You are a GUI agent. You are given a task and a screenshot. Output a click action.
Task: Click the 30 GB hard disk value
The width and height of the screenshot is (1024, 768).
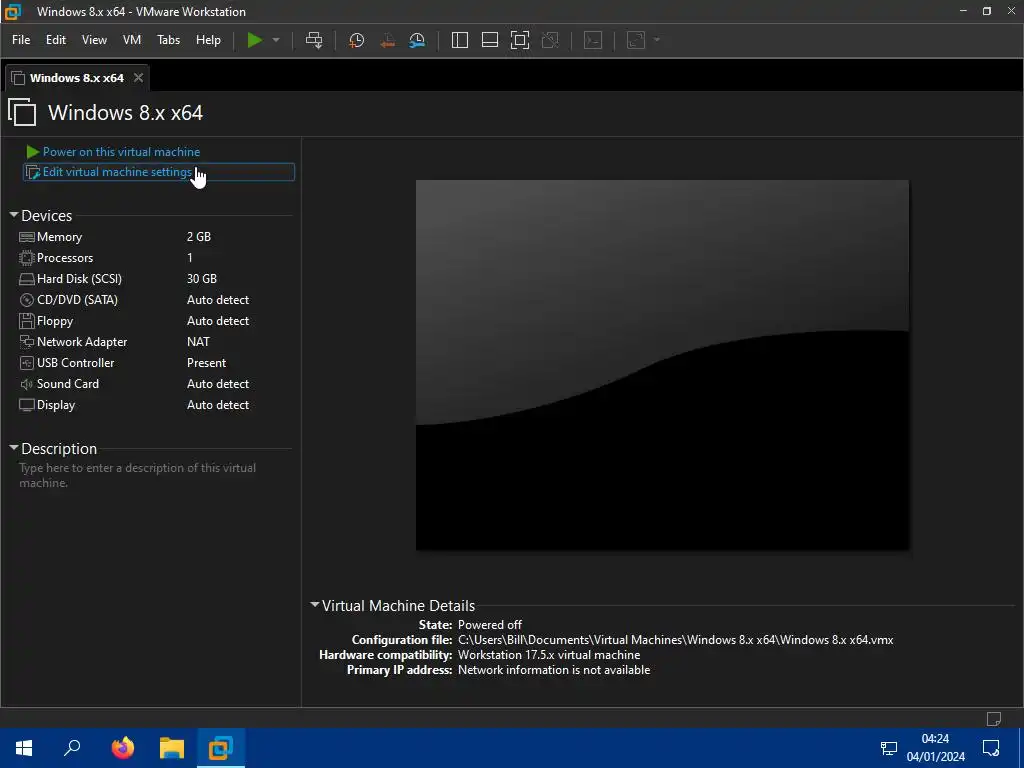tap(202, 279)
